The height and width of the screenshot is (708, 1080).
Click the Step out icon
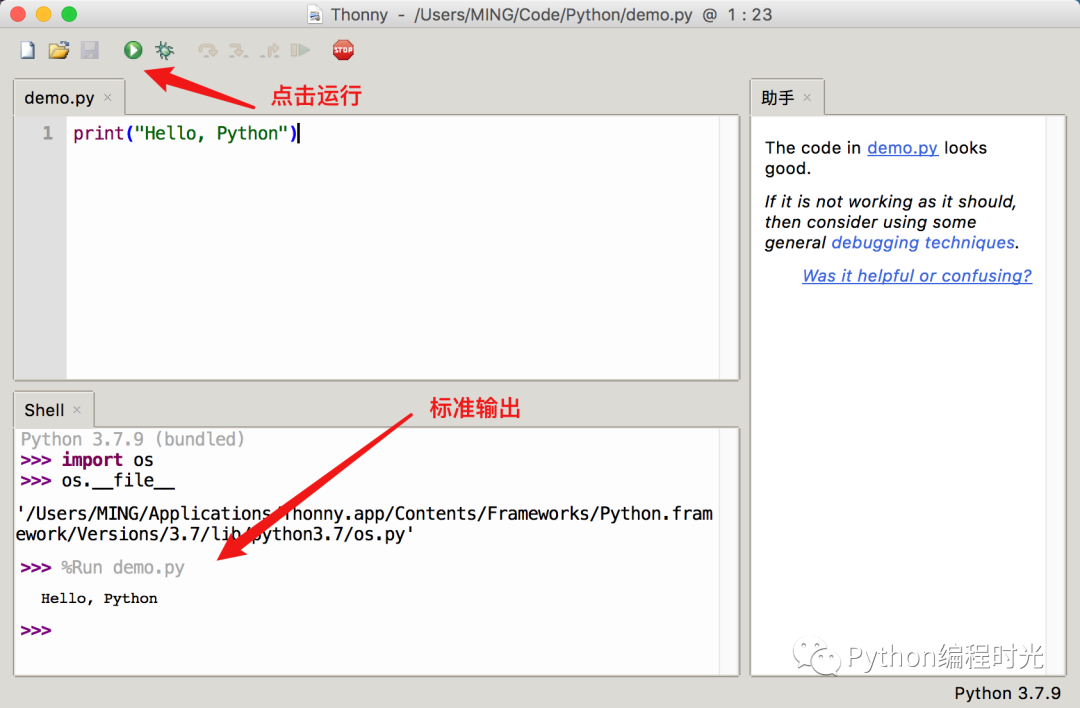tap(269, 50)
